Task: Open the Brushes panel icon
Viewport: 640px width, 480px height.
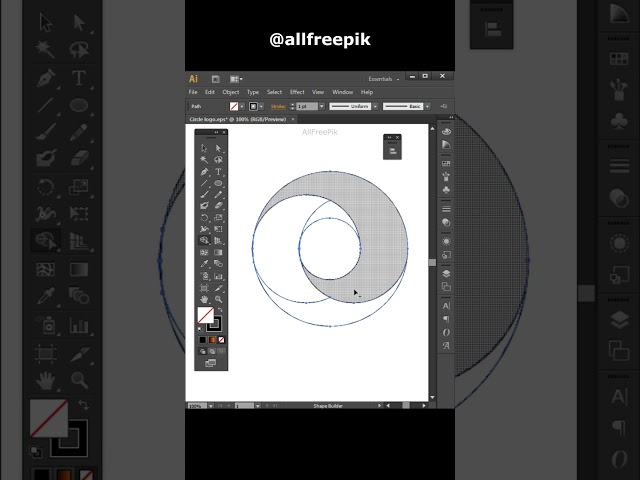Action: tap(446, 176)
